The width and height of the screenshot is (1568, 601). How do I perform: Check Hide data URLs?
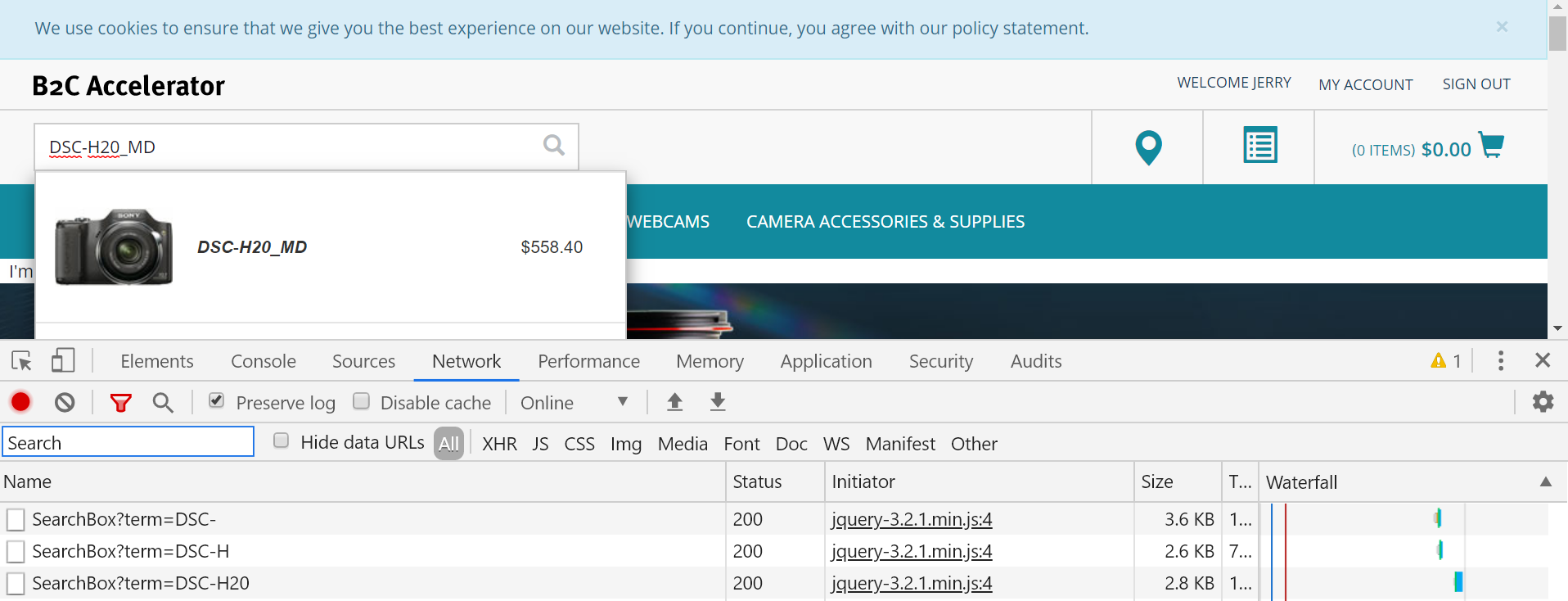pyautogui.click(x=281, y=441)
